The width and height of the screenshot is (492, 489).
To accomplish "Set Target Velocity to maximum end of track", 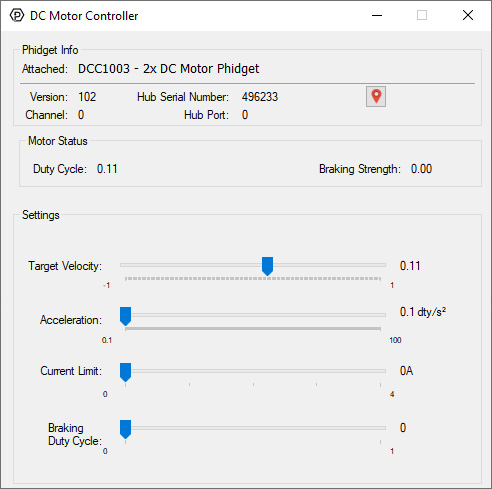I will pos(380,265).
